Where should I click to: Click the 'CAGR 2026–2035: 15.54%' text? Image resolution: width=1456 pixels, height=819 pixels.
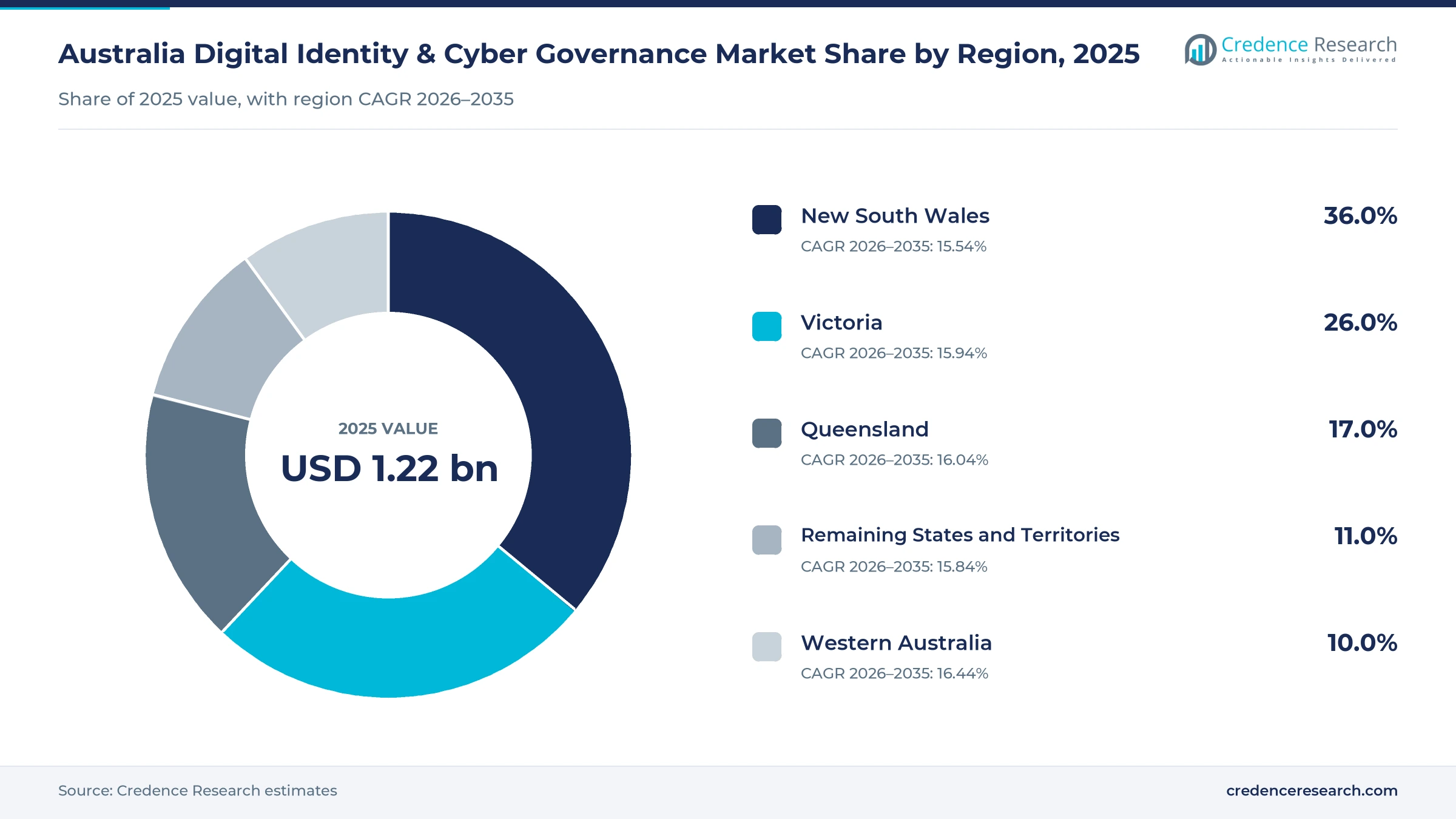click(x=894, y=246)
